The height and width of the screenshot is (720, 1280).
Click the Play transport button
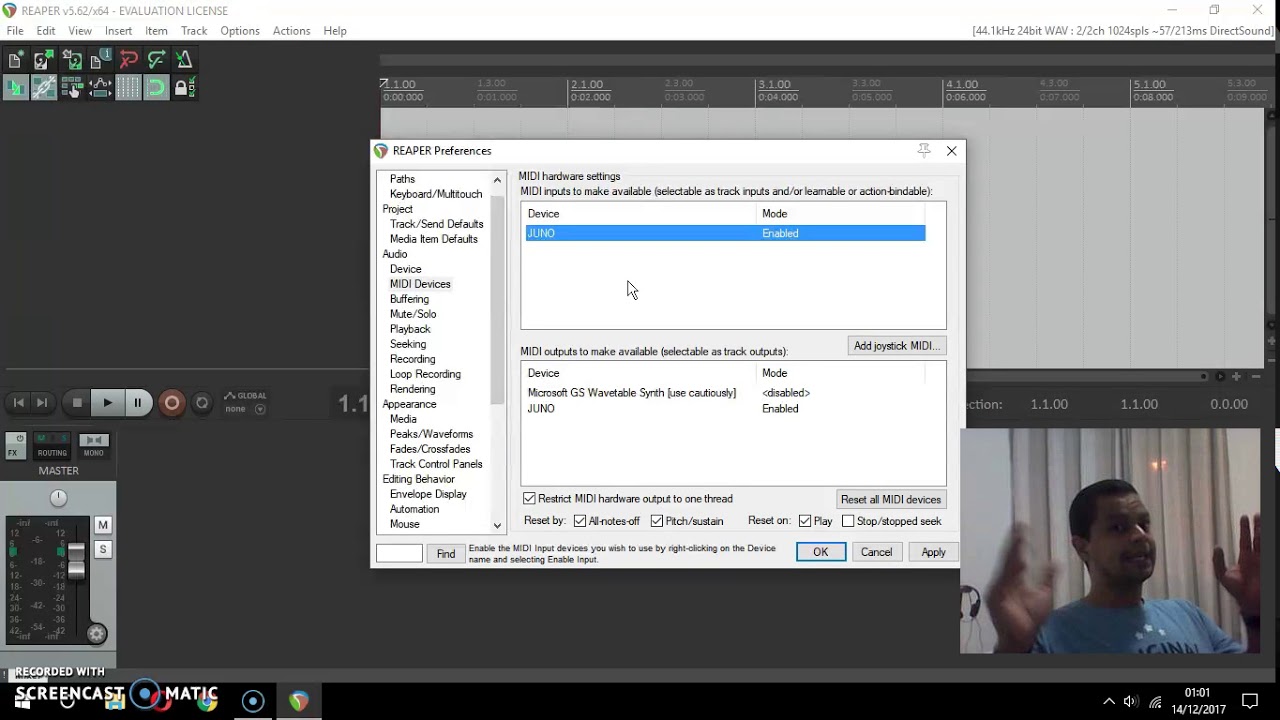click(x=107, y=403)
